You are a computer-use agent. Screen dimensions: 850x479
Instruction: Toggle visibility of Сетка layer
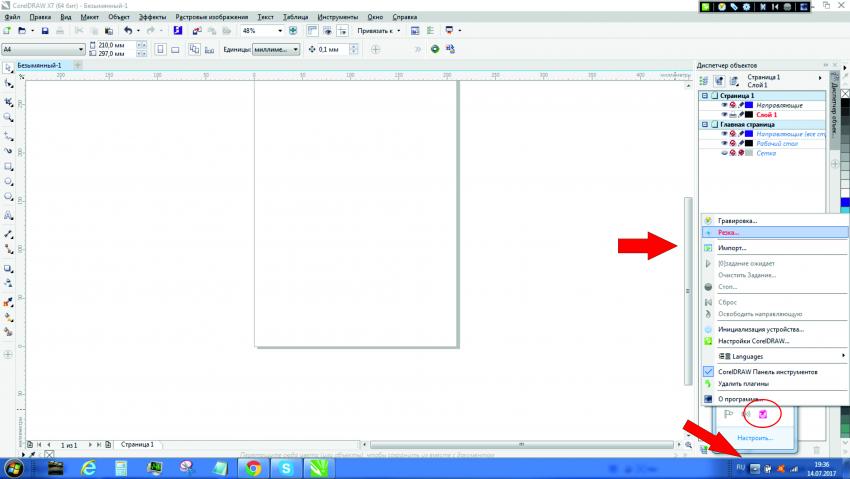pyautogui.click(x=724, y=153)
